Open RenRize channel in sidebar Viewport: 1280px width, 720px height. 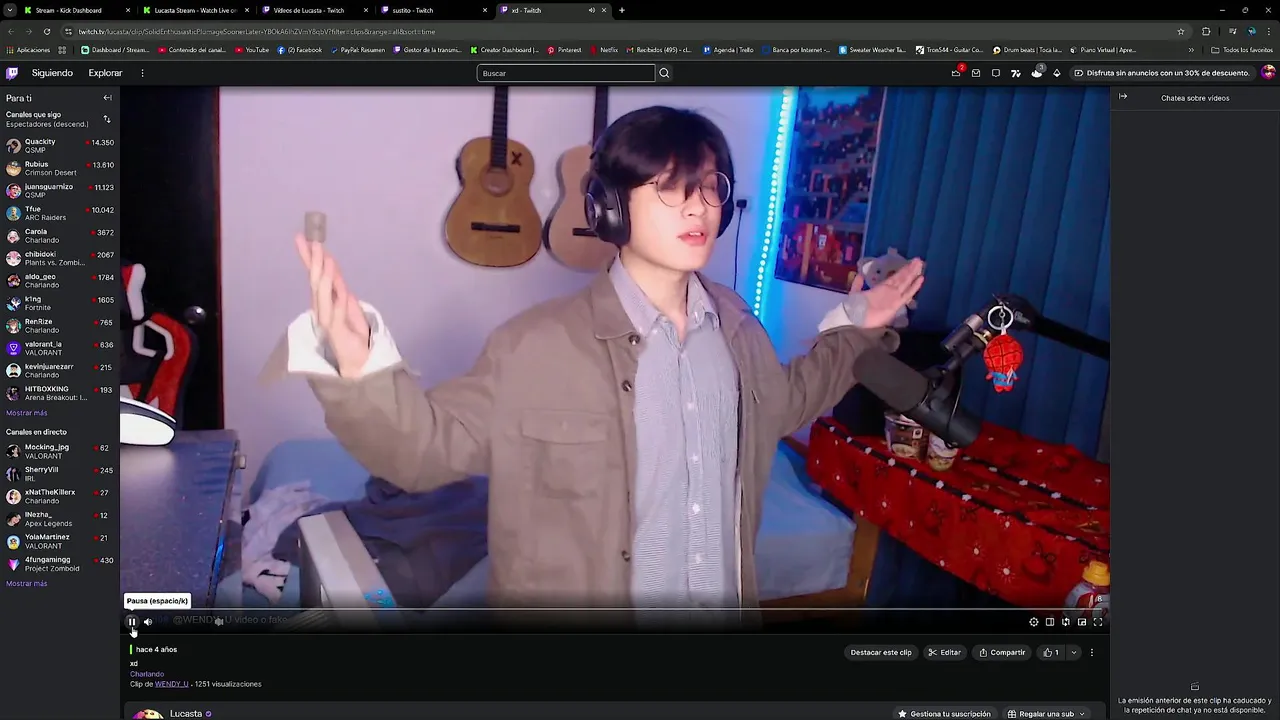[60, 326]
